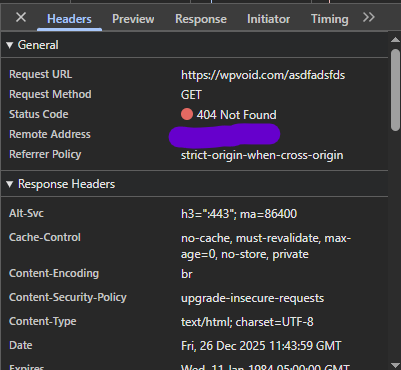Click the text/html; charset=UTF-8 value
This screenshot has height=370, width=401.
[x=247, y=322]
